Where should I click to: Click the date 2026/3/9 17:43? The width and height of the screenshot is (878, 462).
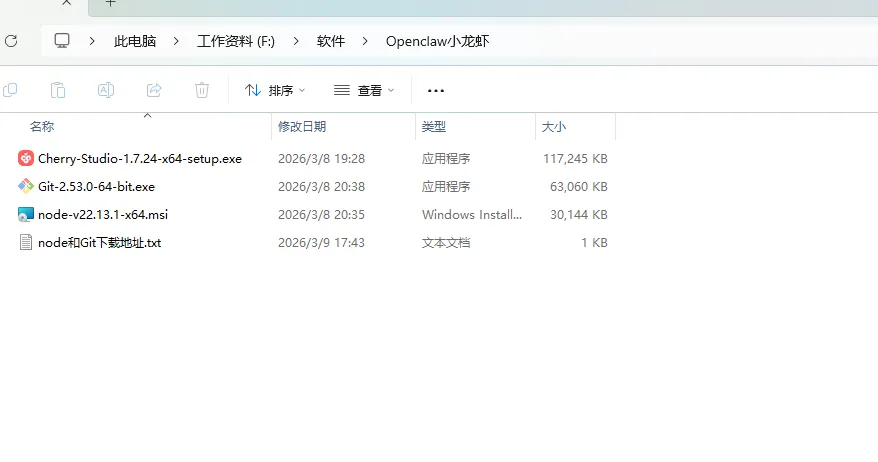tap(321, 242)
